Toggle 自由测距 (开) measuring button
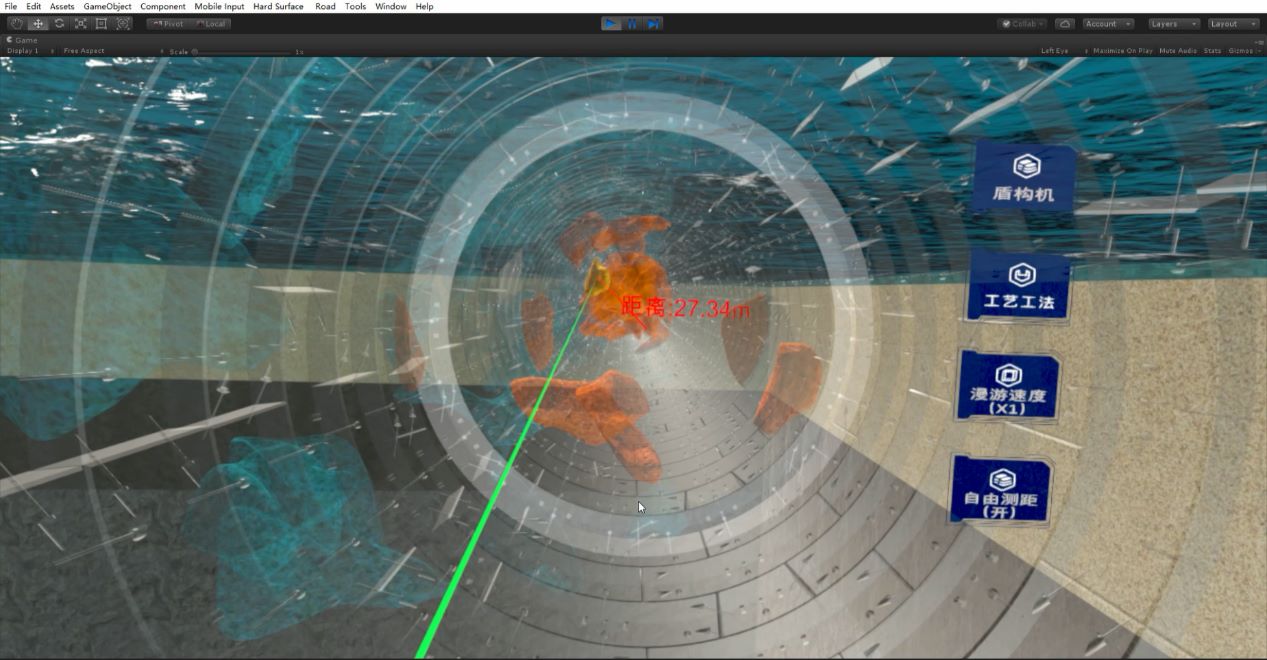Viewport: 1267px width, 660px height. tap(1000, 491)
